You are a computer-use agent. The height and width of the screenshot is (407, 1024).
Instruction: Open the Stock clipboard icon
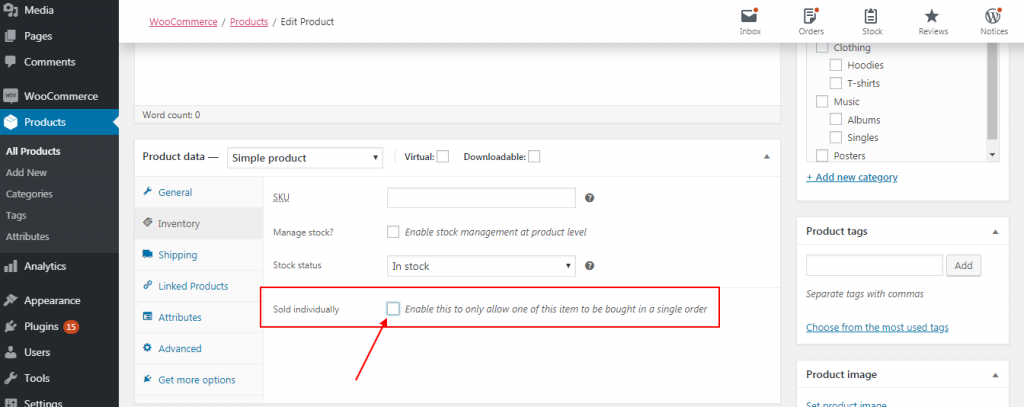[871, 16]
